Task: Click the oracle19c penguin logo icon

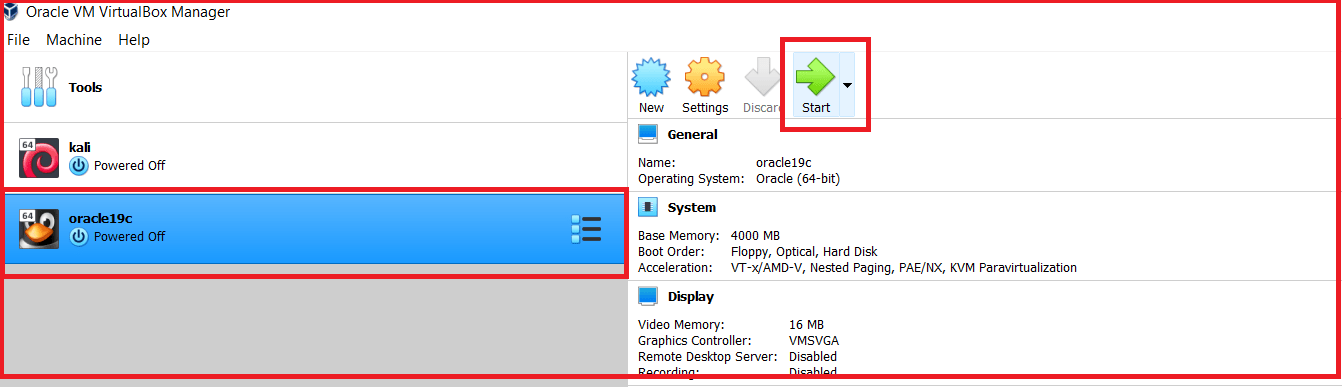Action: 39,229
